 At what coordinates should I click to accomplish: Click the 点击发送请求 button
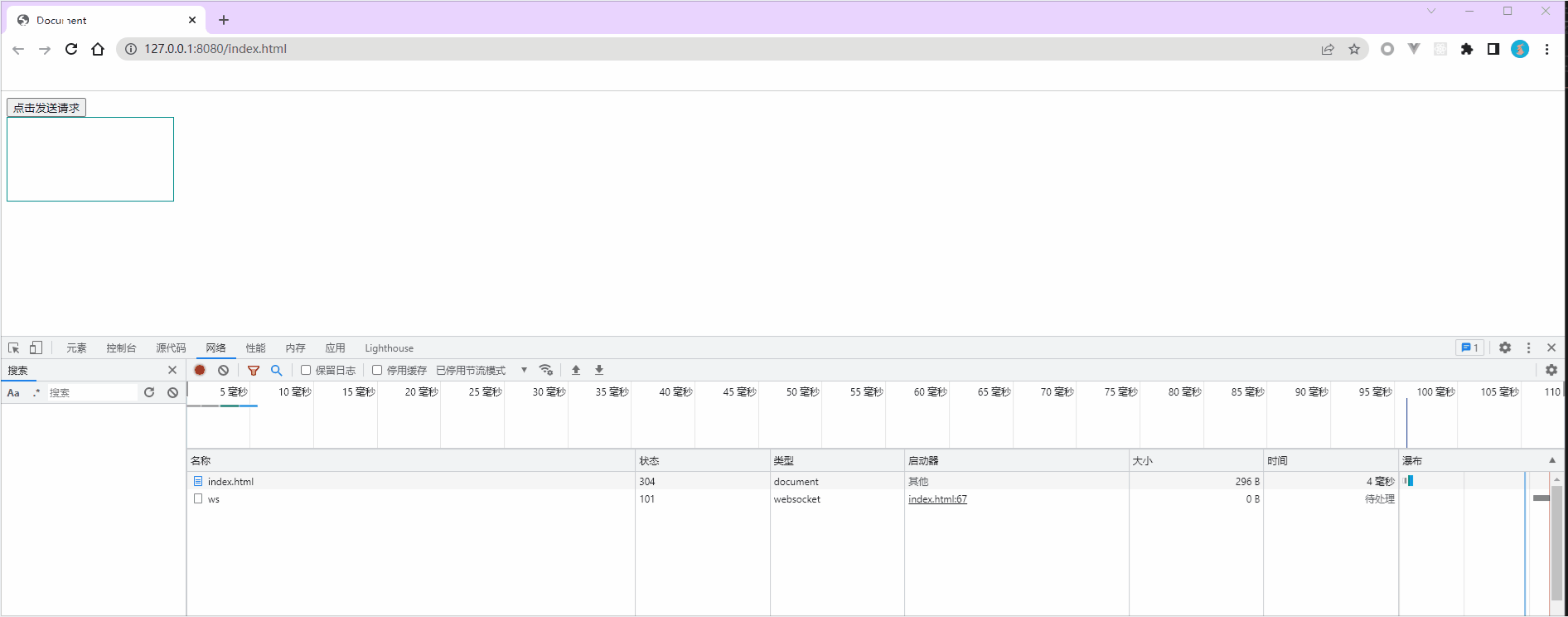pyautogui.click(x=46, y=108)
